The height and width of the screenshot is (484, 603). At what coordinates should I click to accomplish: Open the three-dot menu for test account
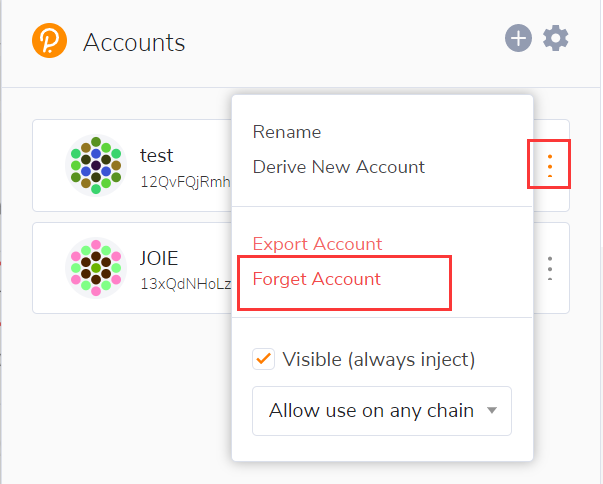point(550,166)
